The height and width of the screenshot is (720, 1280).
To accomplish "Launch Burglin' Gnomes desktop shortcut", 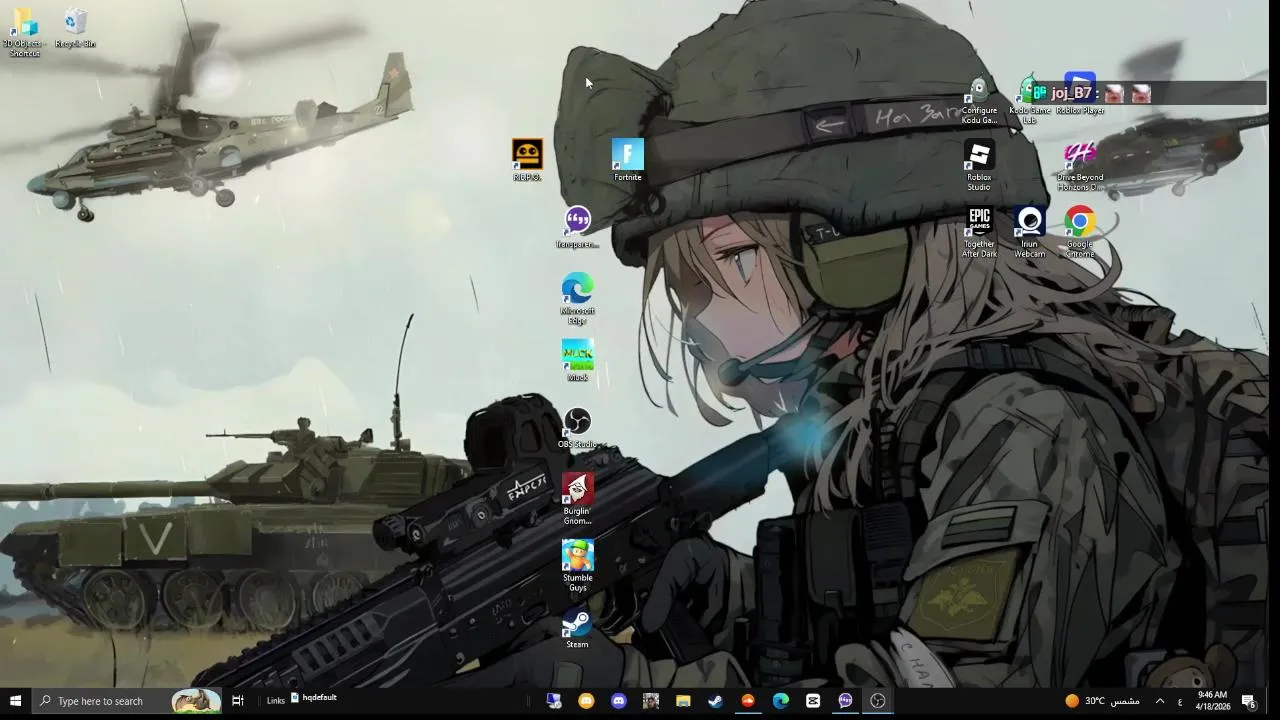I will pyautogui.click(x=577, y=499).
